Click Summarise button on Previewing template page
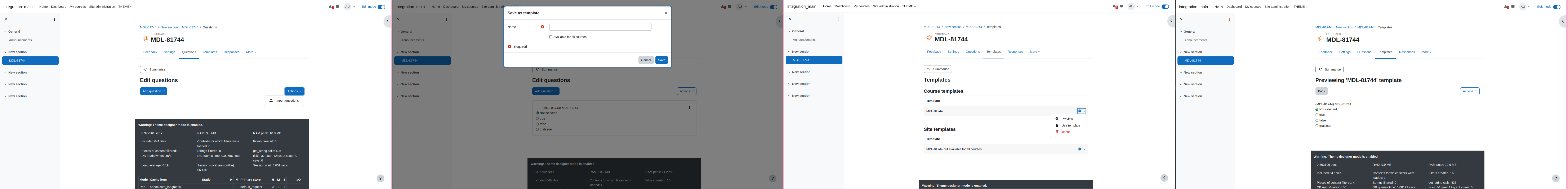 1329,69
